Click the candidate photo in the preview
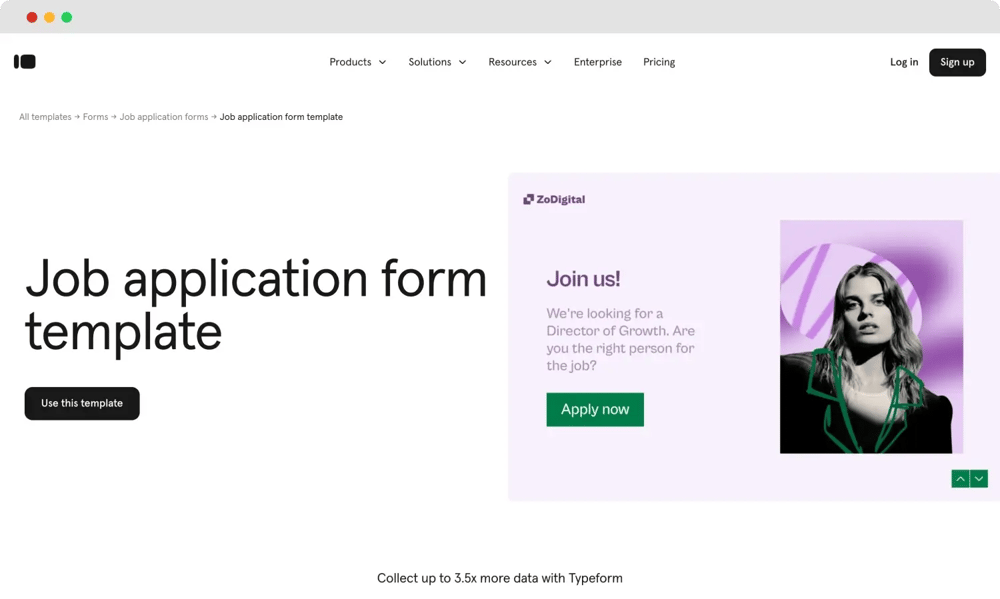The width and height of the screenshot is (1000, 599). (x=870, y=336)
